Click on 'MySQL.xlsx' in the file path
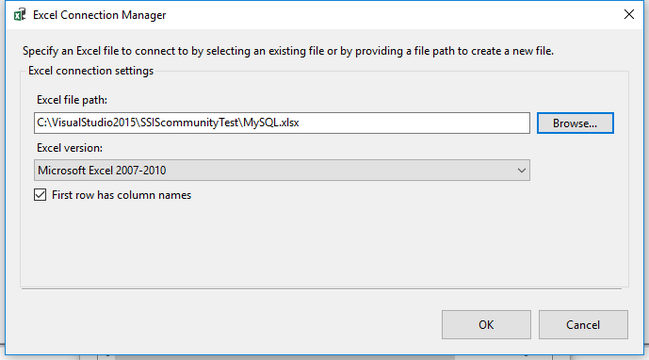649x360 pixels. [271, 122]
